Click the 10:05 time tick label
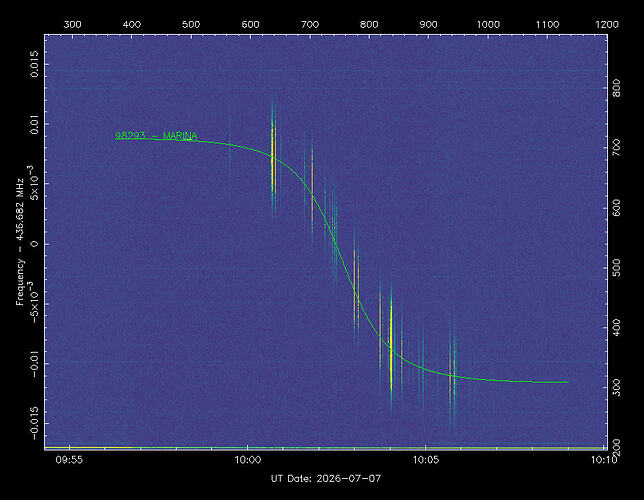 (x=426, y=460)
